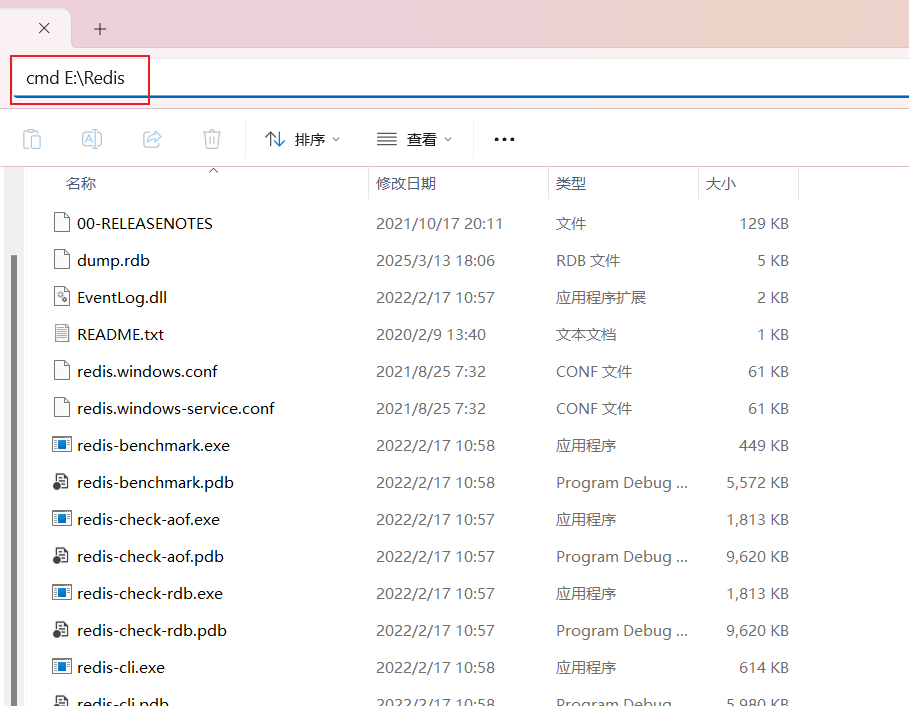
Task: Click the type cell RDB 文件
Action: pyautogui.click(x=588, y=261)
